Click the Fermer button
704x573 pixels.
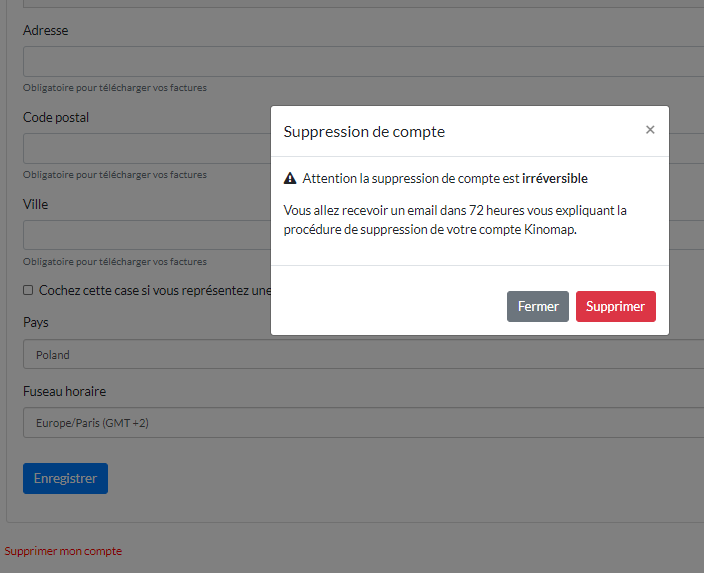tap(537, 306)
